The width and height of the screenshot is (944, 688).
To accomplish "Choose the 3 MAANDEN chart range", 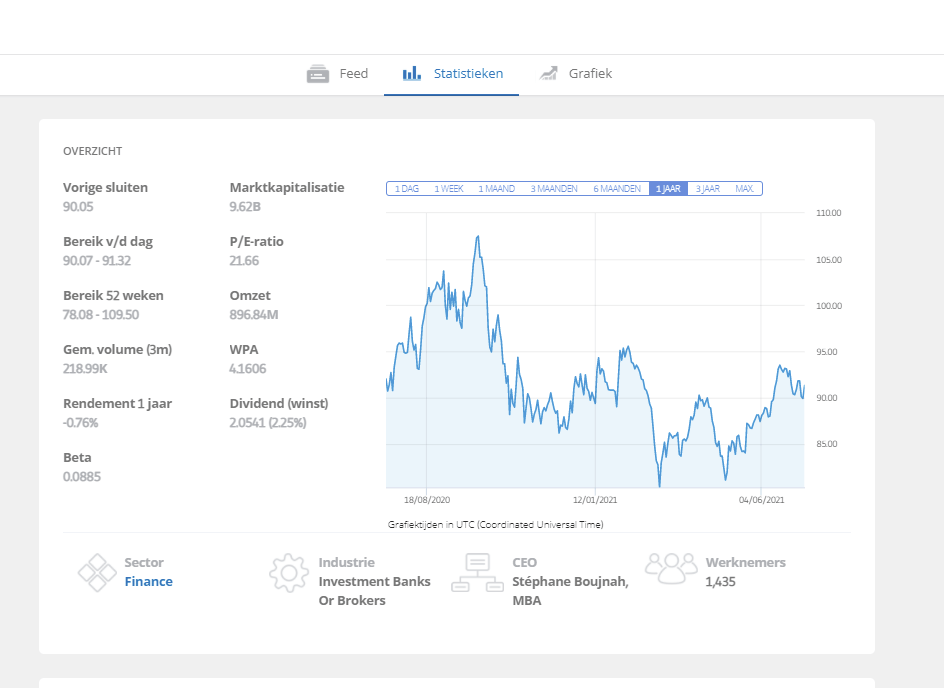I will click(x=554, y=188).
